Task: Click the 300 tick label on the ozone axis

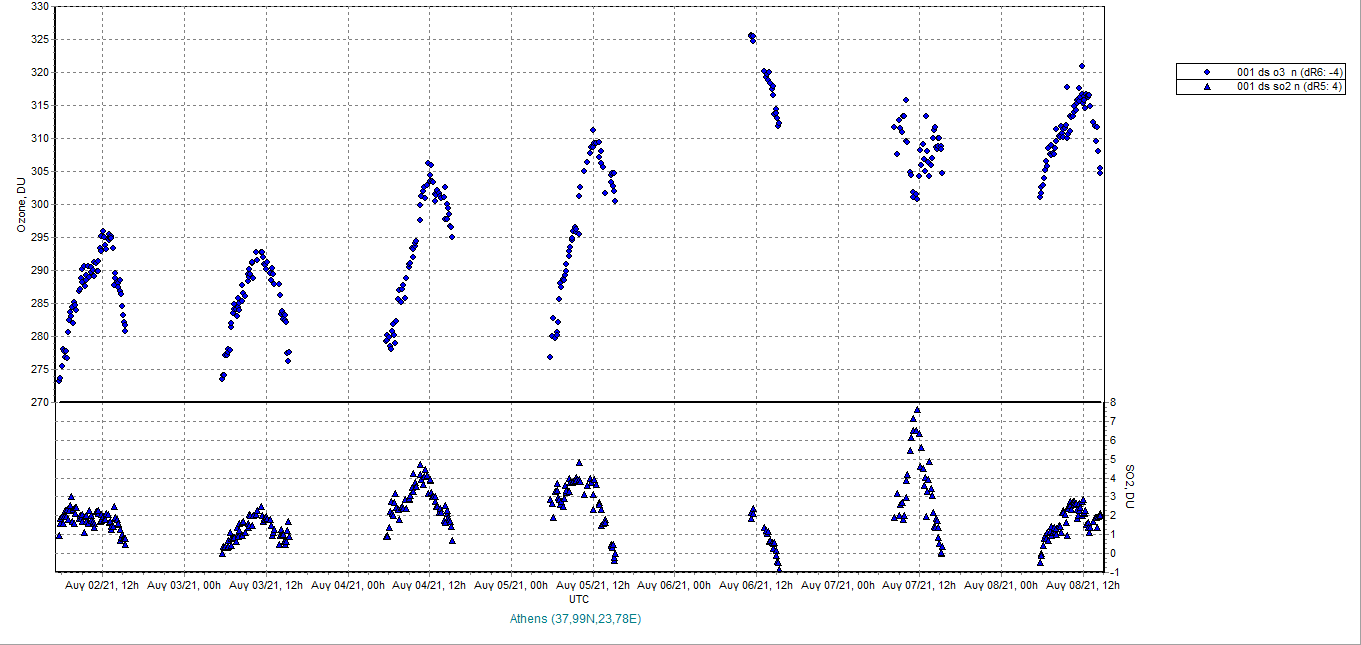Action: (40, 205)
